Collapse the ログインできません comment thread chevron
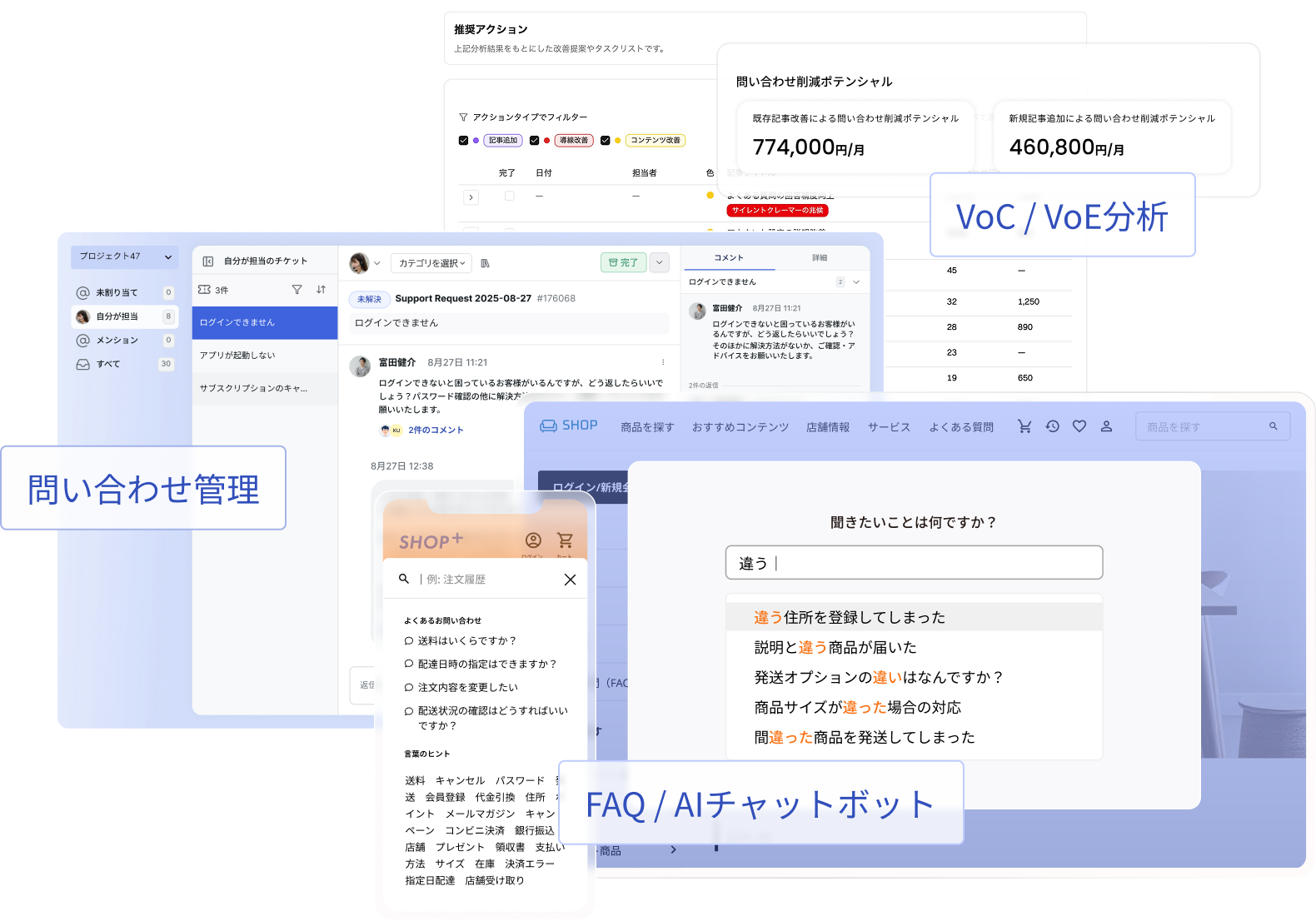This screenshot has width=1316, height=921. pos(855,282)
